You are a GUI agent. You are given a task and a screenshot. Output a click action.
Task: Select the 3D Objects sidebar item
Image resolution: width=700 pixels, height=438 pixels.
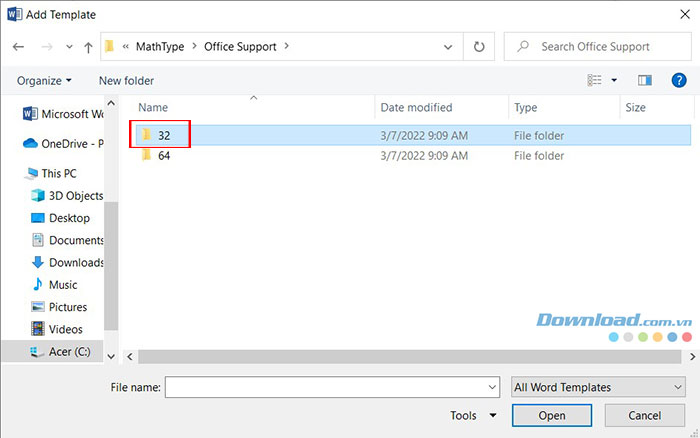[x=75, y=196]
